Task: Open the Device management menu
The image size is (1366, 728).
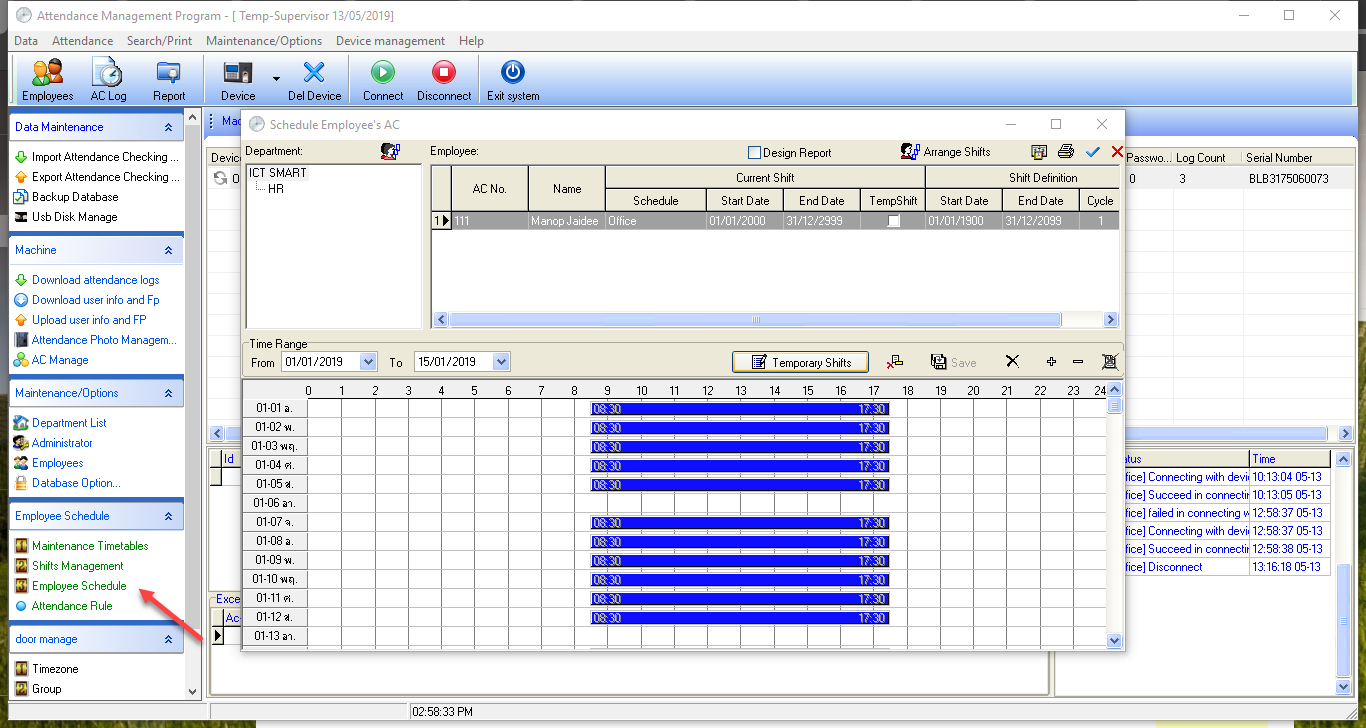Action: (390, 41)
